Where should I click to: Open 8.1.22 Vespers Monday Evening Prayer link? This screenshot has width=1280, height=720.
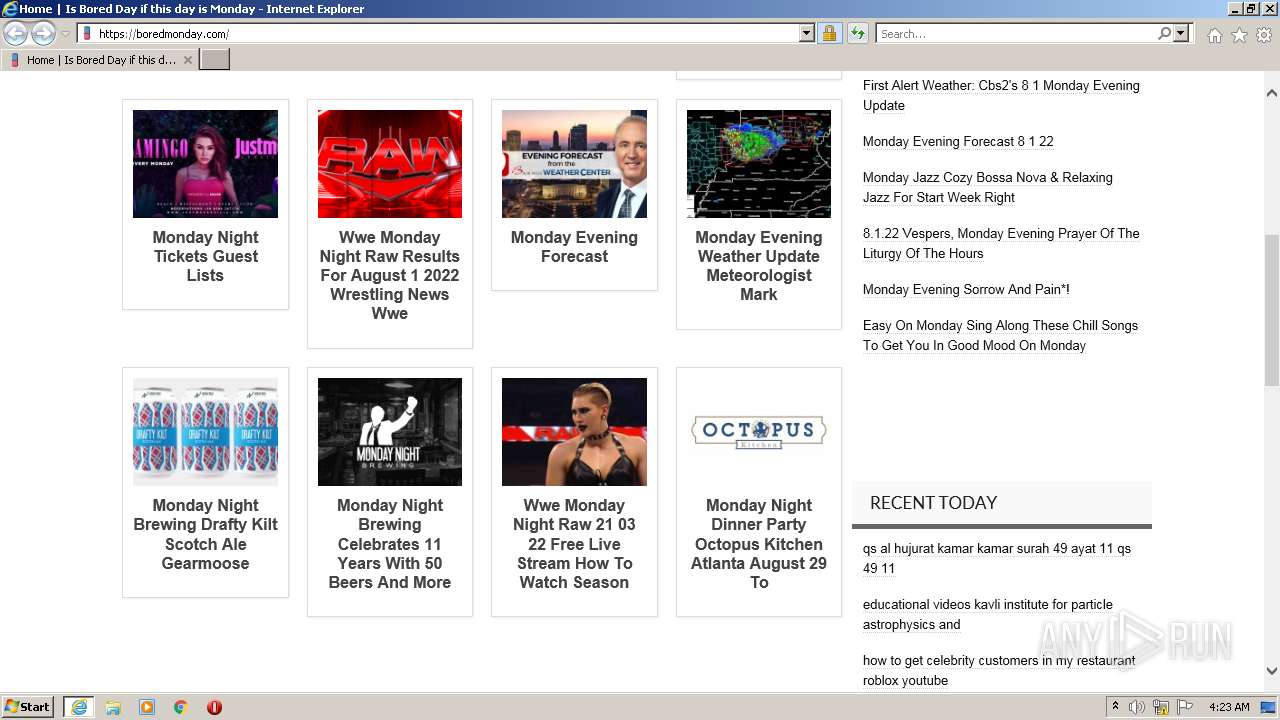tap(1001, 243)
